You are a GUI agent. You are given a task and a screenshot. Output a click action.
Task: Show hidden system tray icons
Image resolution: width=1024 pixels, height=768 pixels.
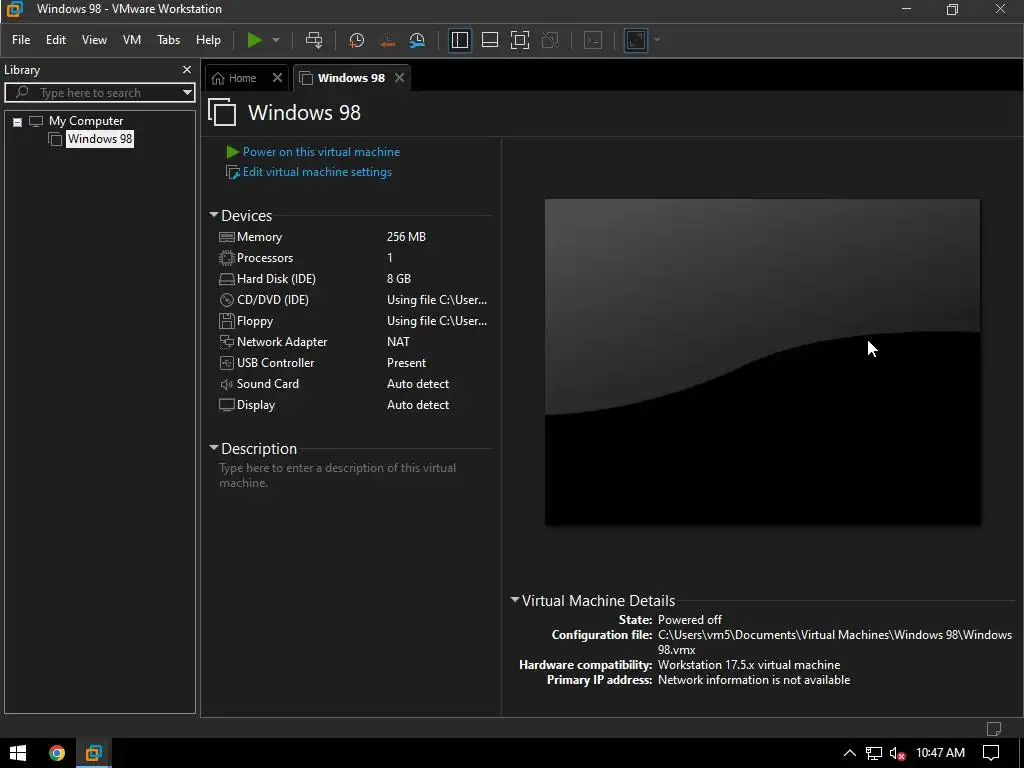[x=850, y=753]
